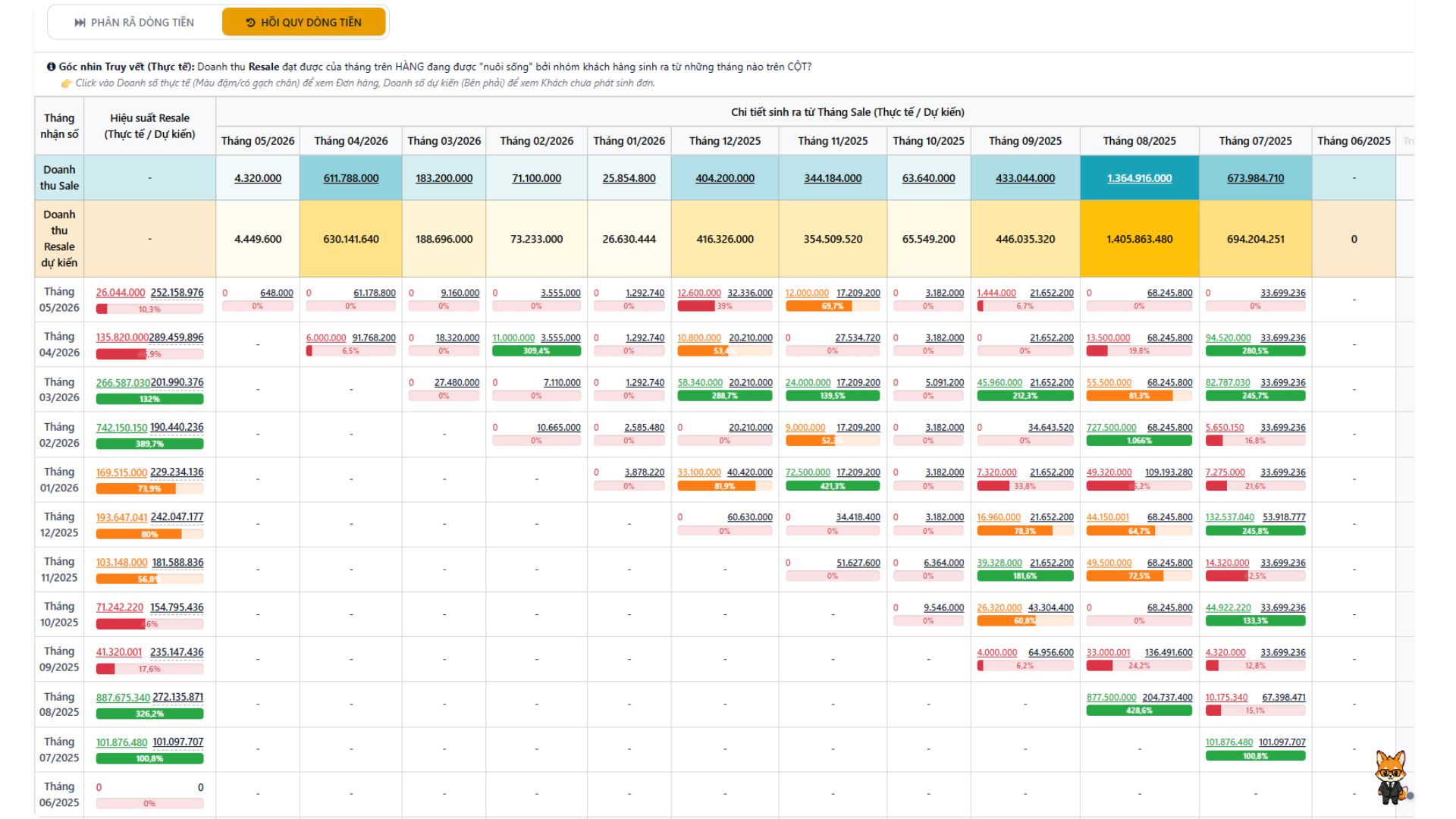The height and width of the screenshot is (819, 1456).
Task: Open 132.537.040 value in Tháng 12/2025 row
Action: (x=1230, y=517)
